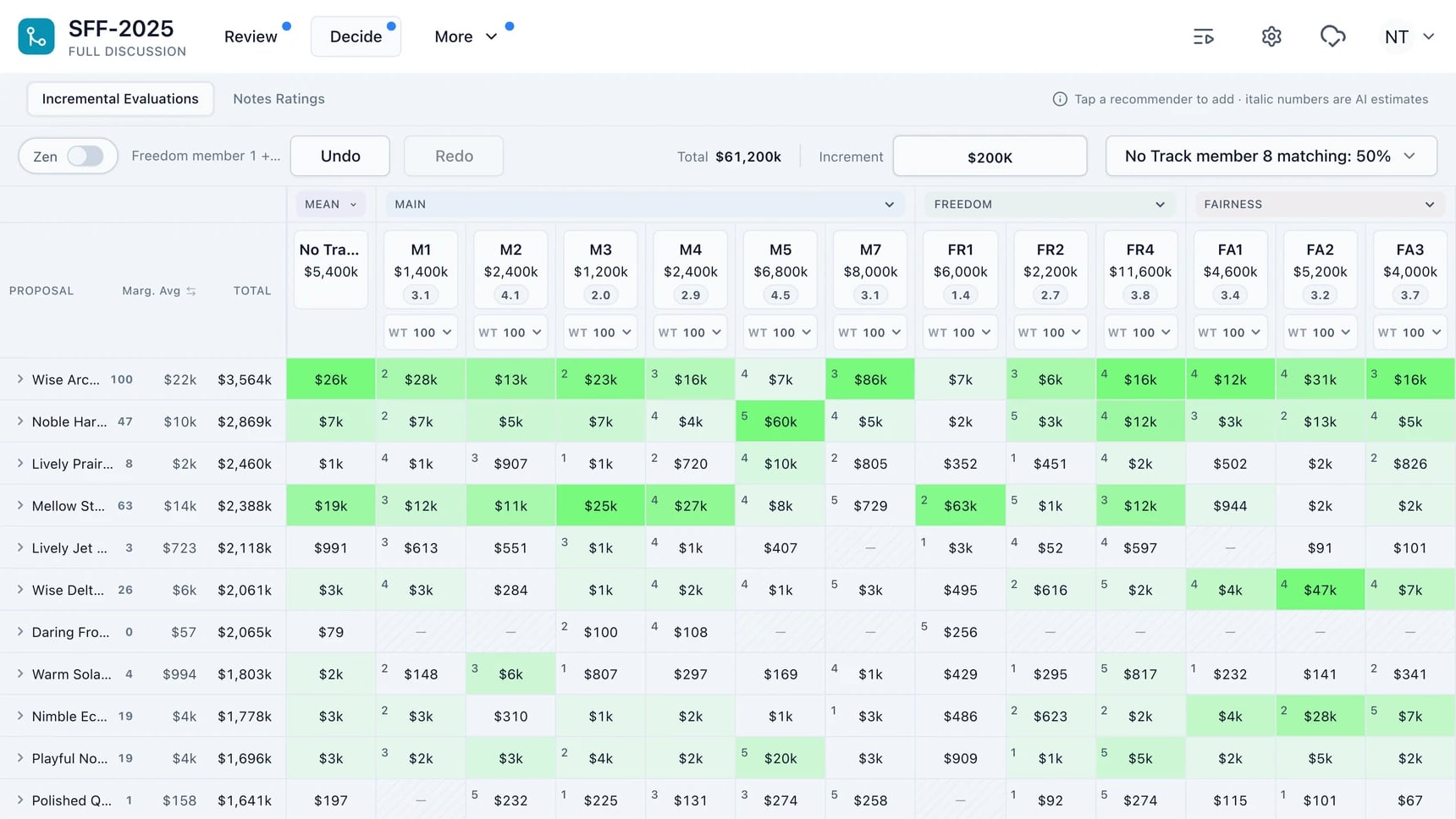Expand the Wise Arc... proposal row
1456x819 pixels.
point(20,379)
